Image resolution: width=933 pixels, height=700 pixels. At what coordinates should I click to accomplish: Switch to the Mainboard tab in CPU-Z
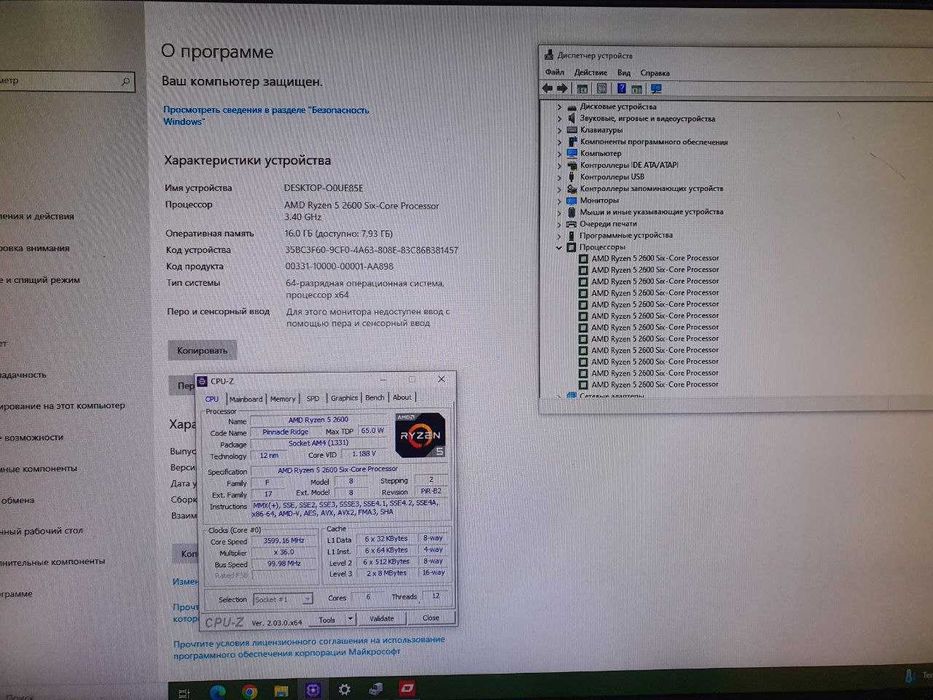tap(246, 399)
